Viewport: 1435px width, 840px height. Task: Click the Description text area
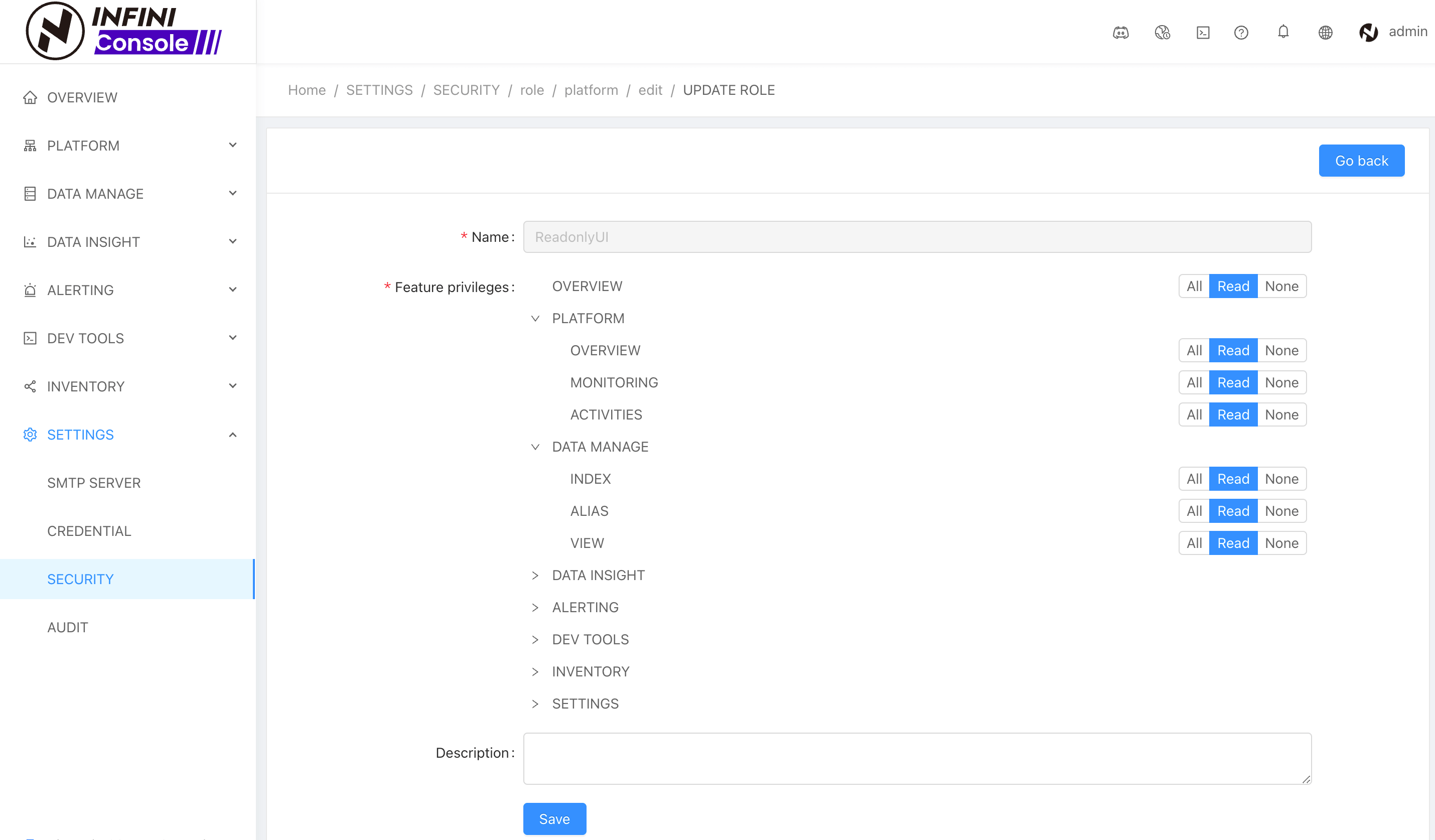[917, 758]
